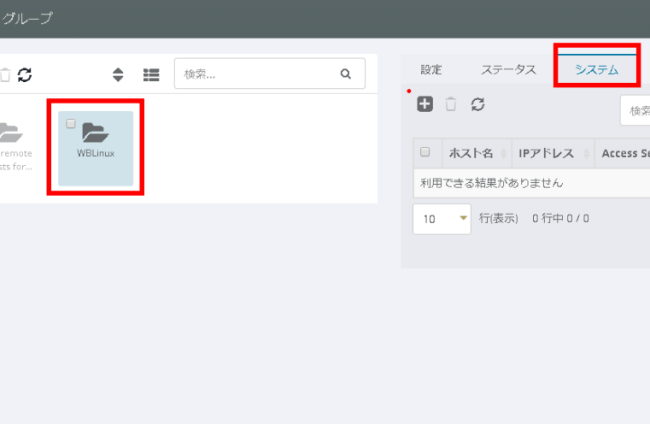Switch to the 設定 tab
The height and width of the screenshot is (424, 650).
431,70
